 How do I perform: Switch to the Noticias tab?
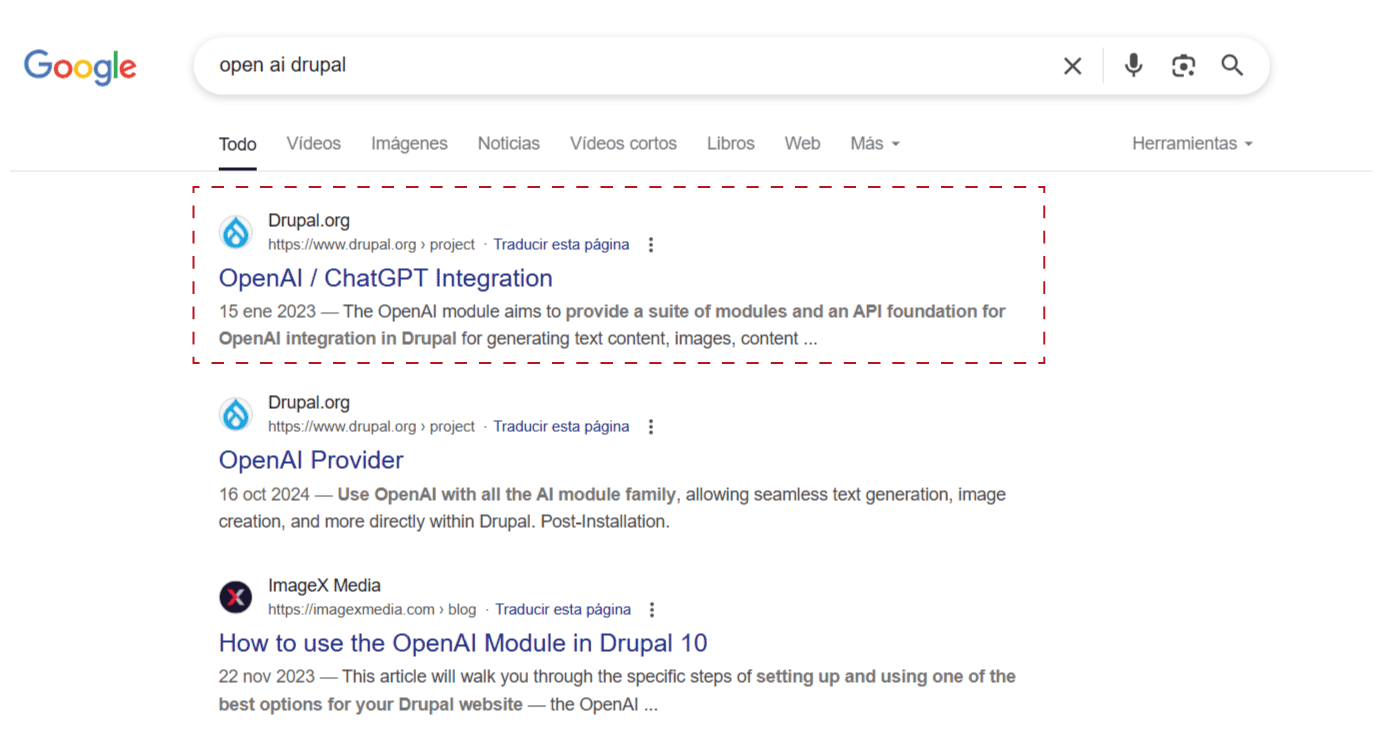point(509,144)
